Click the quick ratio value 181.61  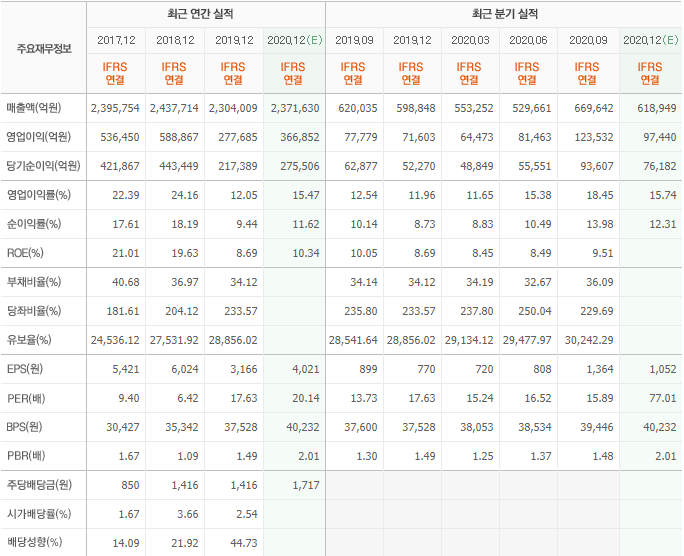pos(123,311)
